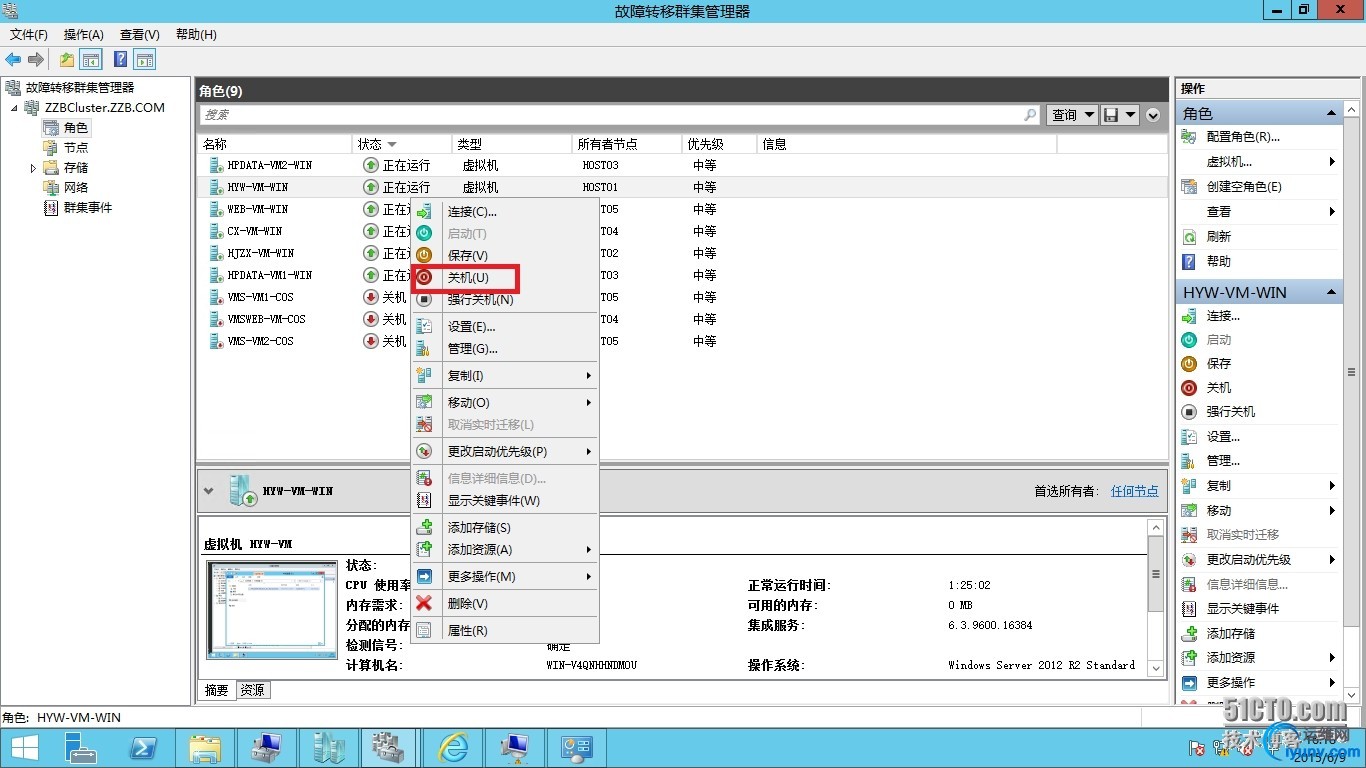Open 更多操作(M) submenu in the context menu

(x=505, y=576)
